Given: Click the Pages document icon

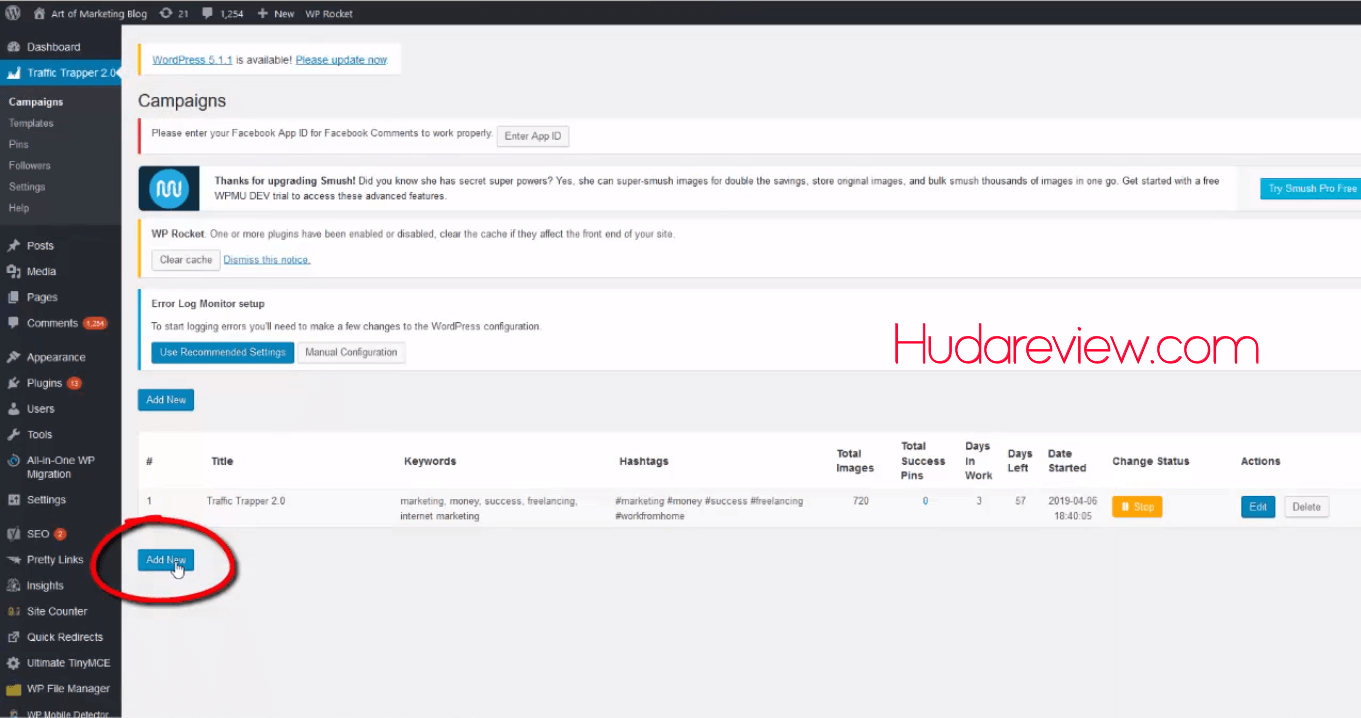Looking at the screenshot, I should pyautogui.click(x=13, y=297).
